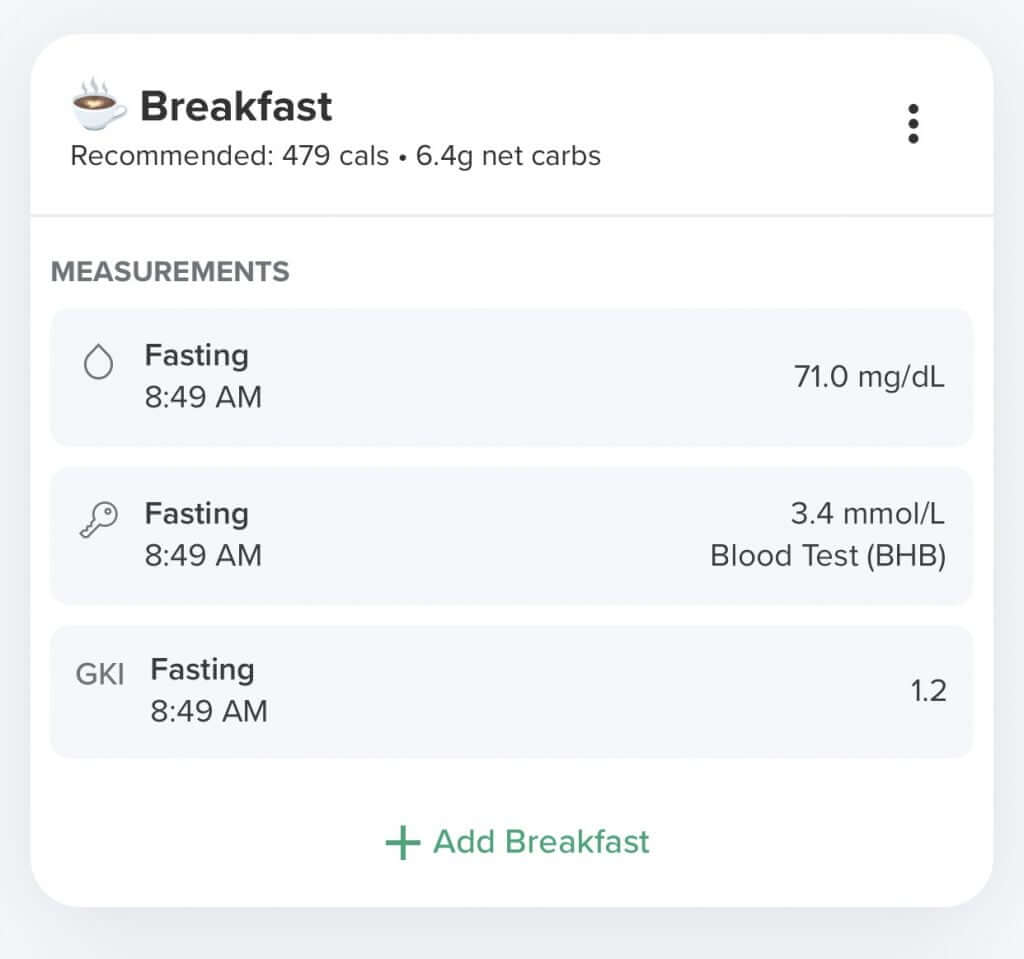Select the 71.0 mg/dL glucose value
1024x959 pixels.
[x=869, y=377]
